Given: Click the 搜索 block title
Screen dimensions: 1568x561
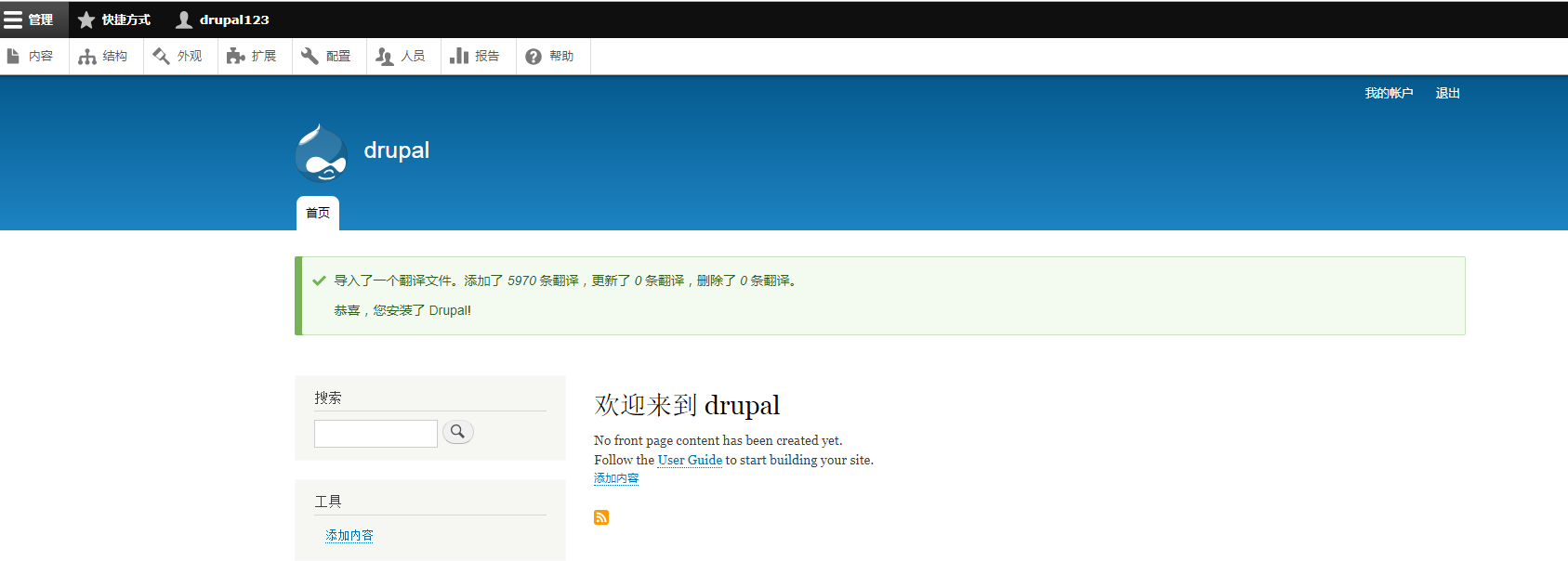Looking at the screenshot, I should tap(328, 398).
